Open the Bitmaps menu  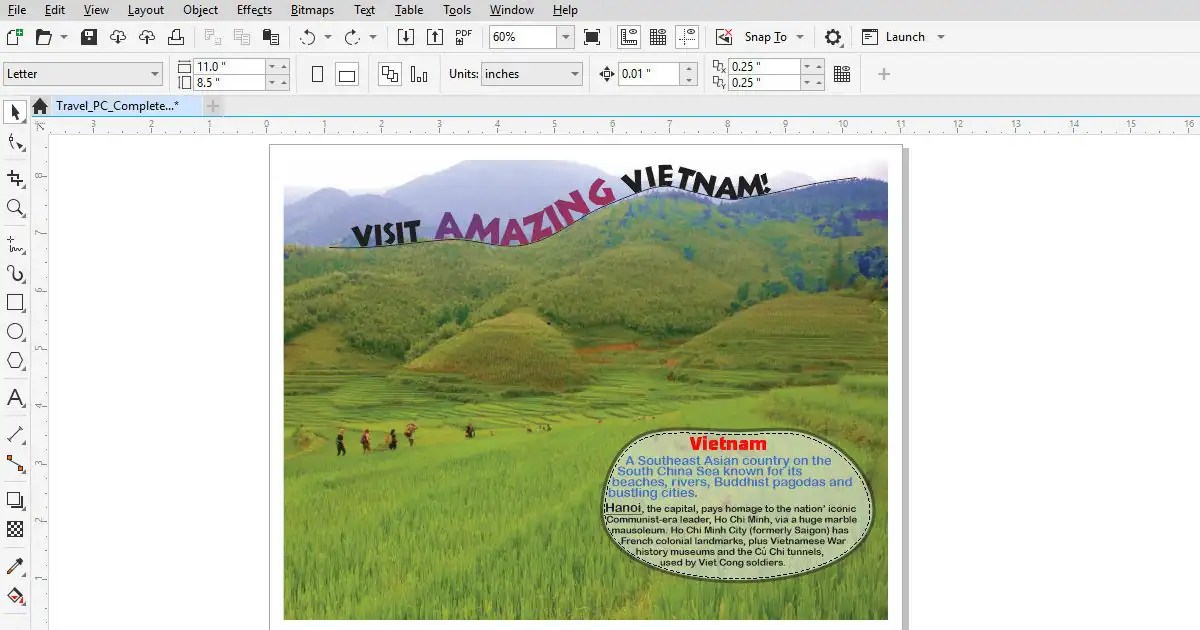click(311, 10)
